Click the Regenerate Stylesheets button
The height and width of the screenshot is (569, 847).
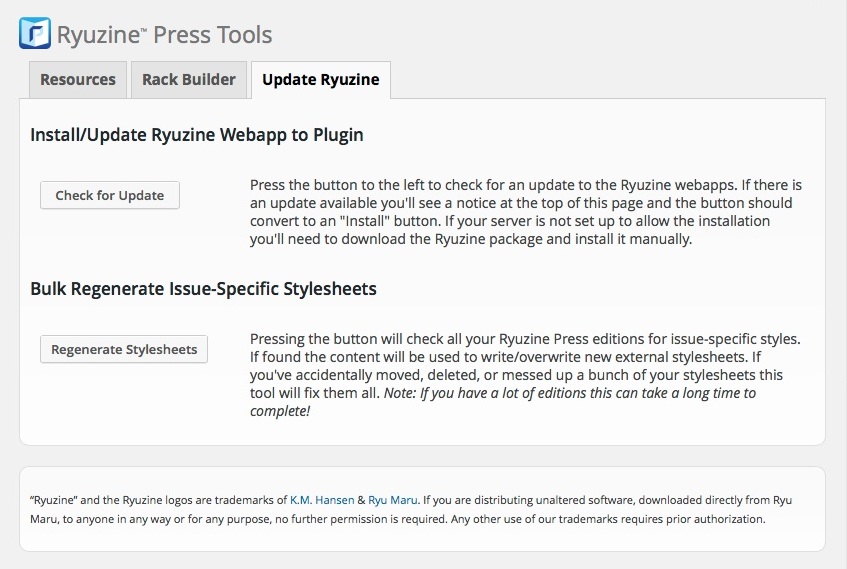[124, 350]
